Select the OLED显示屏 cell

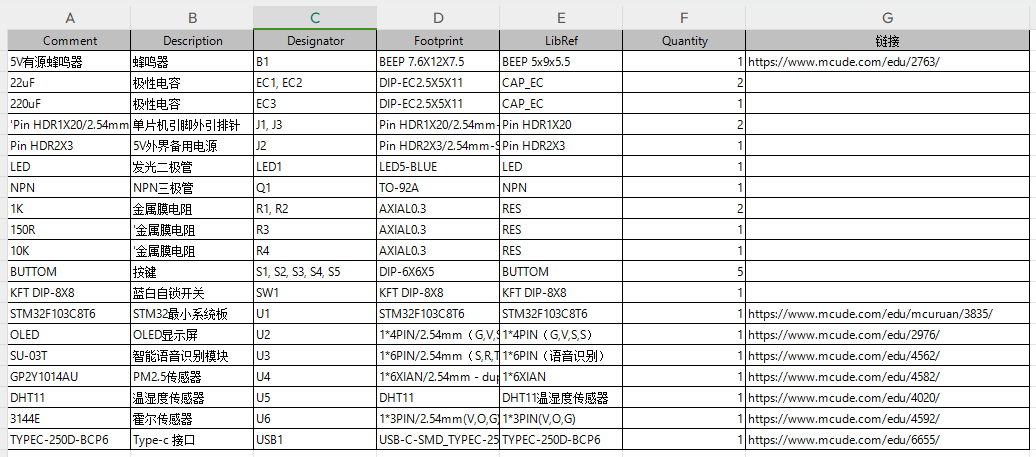(192, 335)
